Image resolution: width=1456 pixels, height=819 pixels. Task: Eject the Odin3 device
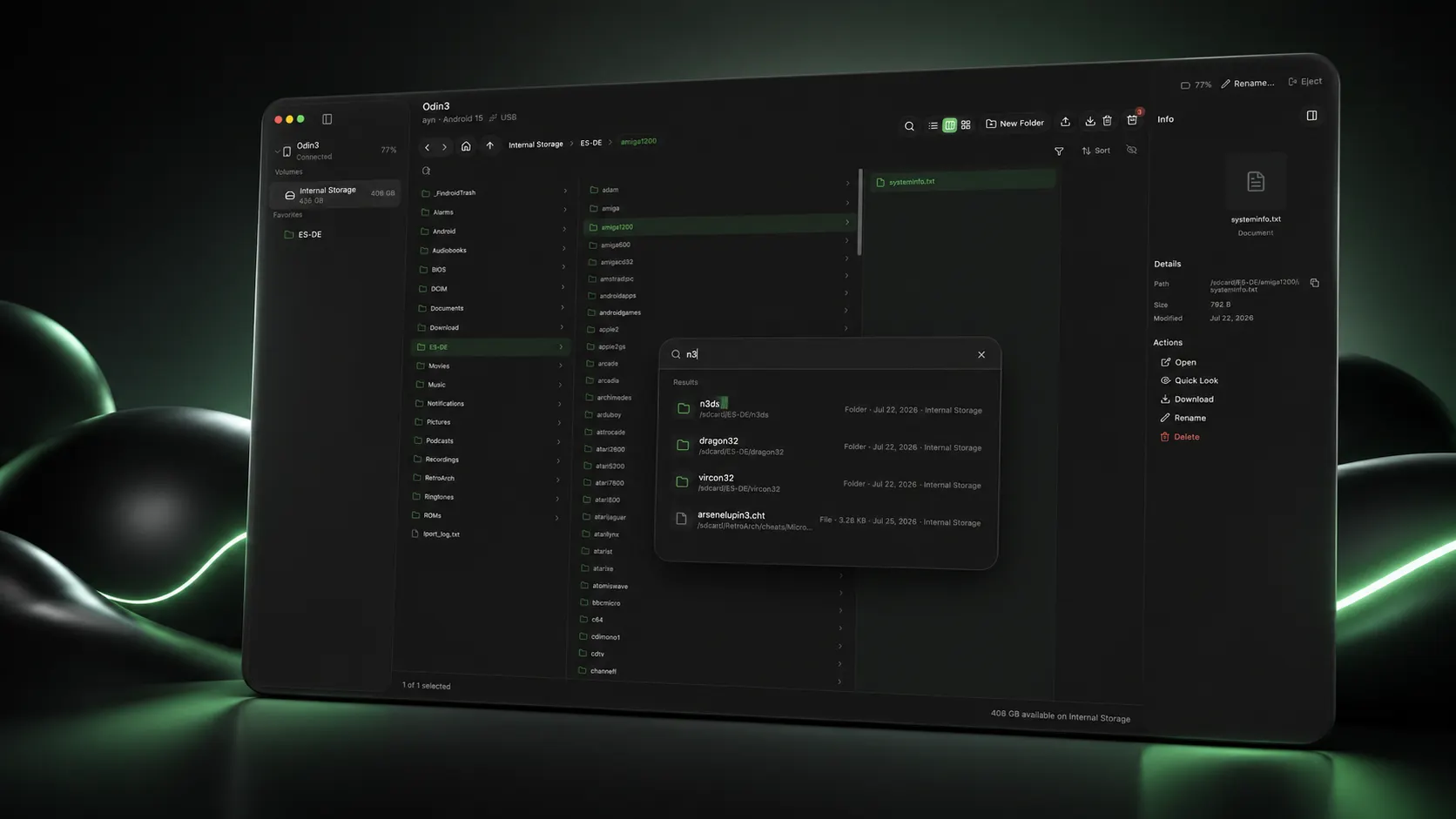[1305, 82]
